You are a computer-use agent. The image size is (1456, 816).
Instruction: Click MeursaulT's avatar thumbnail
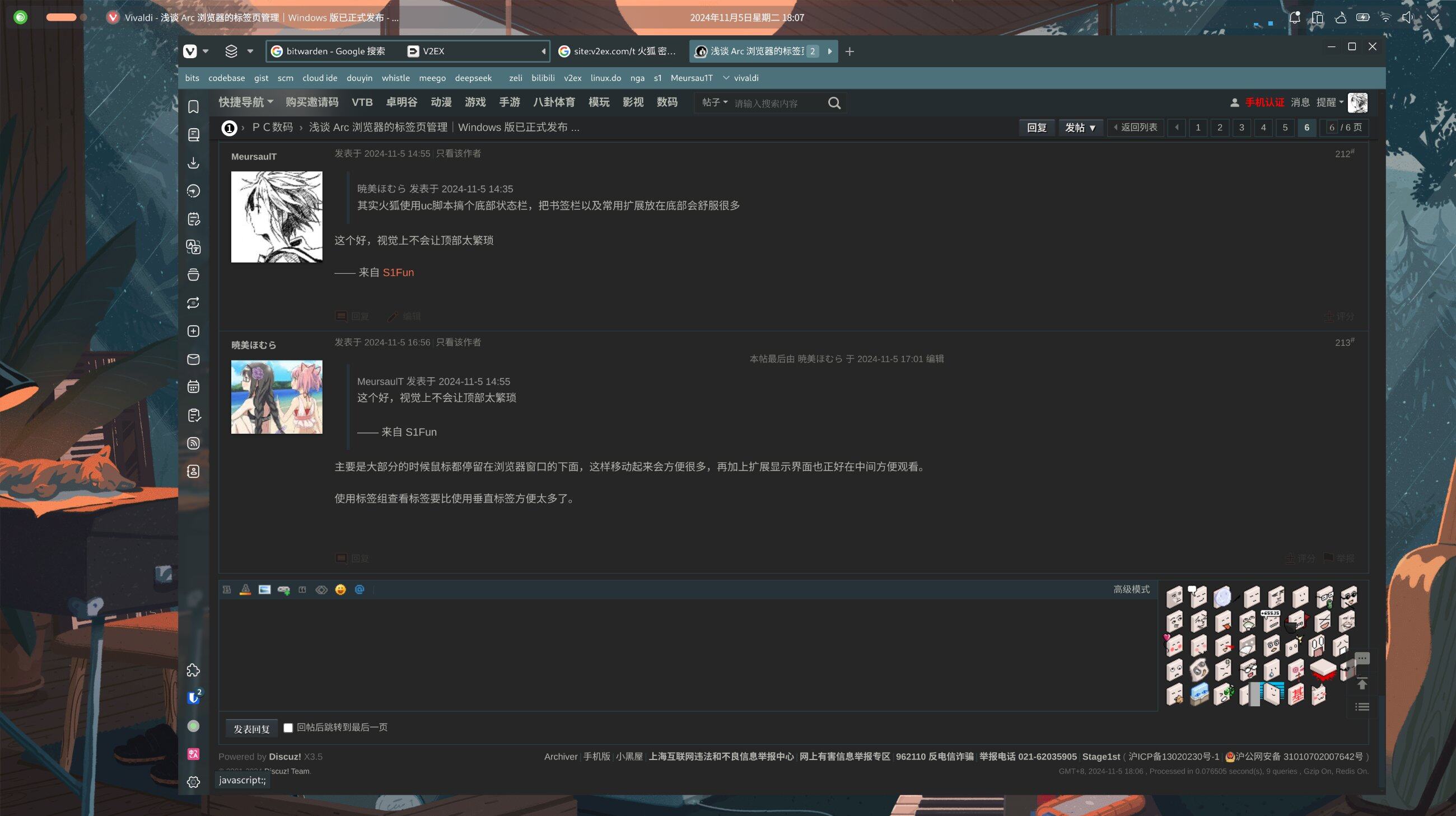pos(277,217)
